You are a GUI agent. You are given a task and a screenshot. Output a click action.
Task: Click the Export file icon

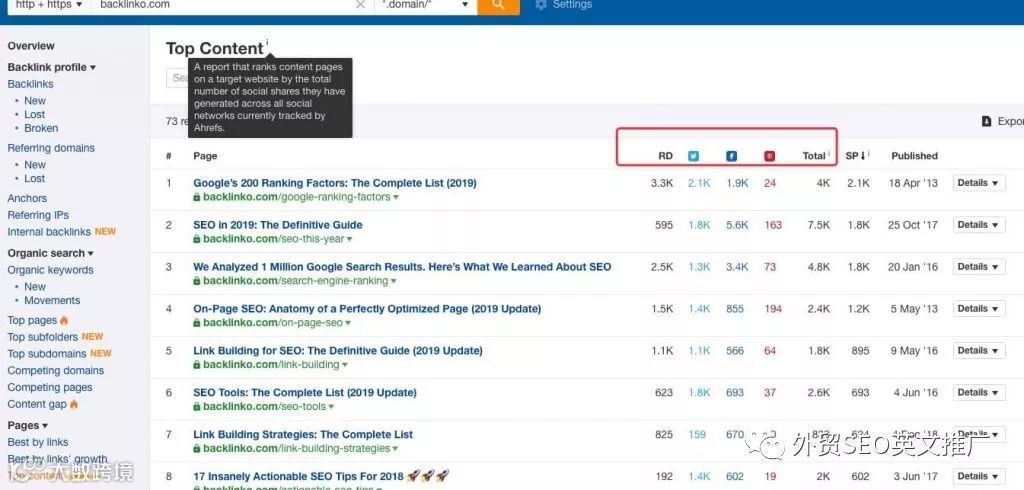point(987,122)
